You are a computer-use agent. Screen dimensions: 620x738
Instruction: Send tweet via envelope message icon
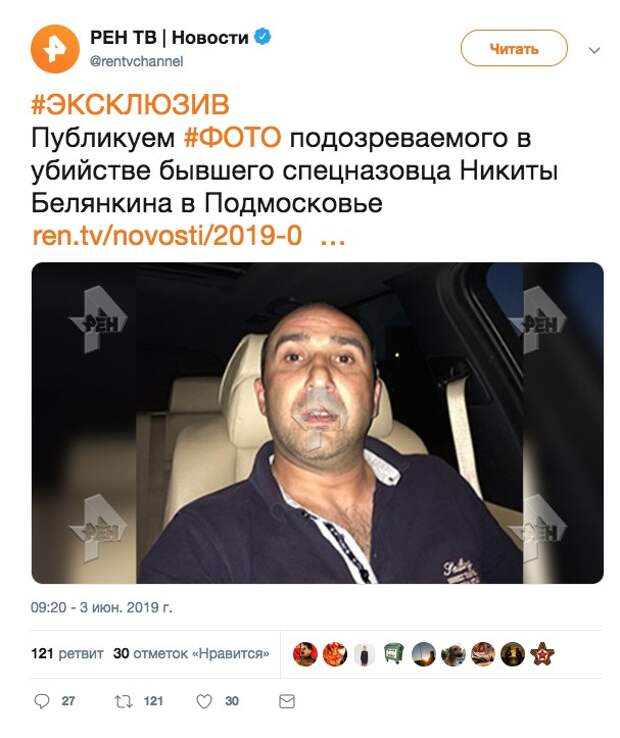tap(287, 701)
